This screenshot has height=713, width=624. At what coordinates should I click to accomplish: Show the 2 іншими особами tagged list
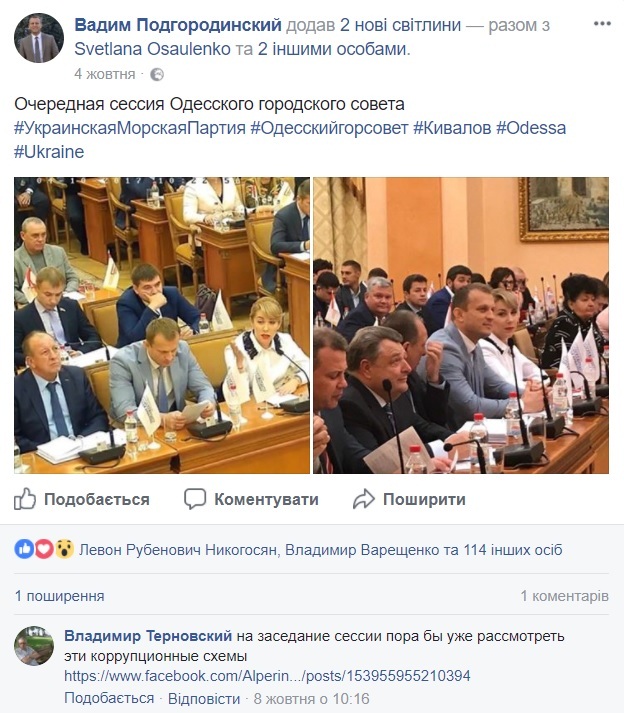pyautogui.click(x=334, y=49)
